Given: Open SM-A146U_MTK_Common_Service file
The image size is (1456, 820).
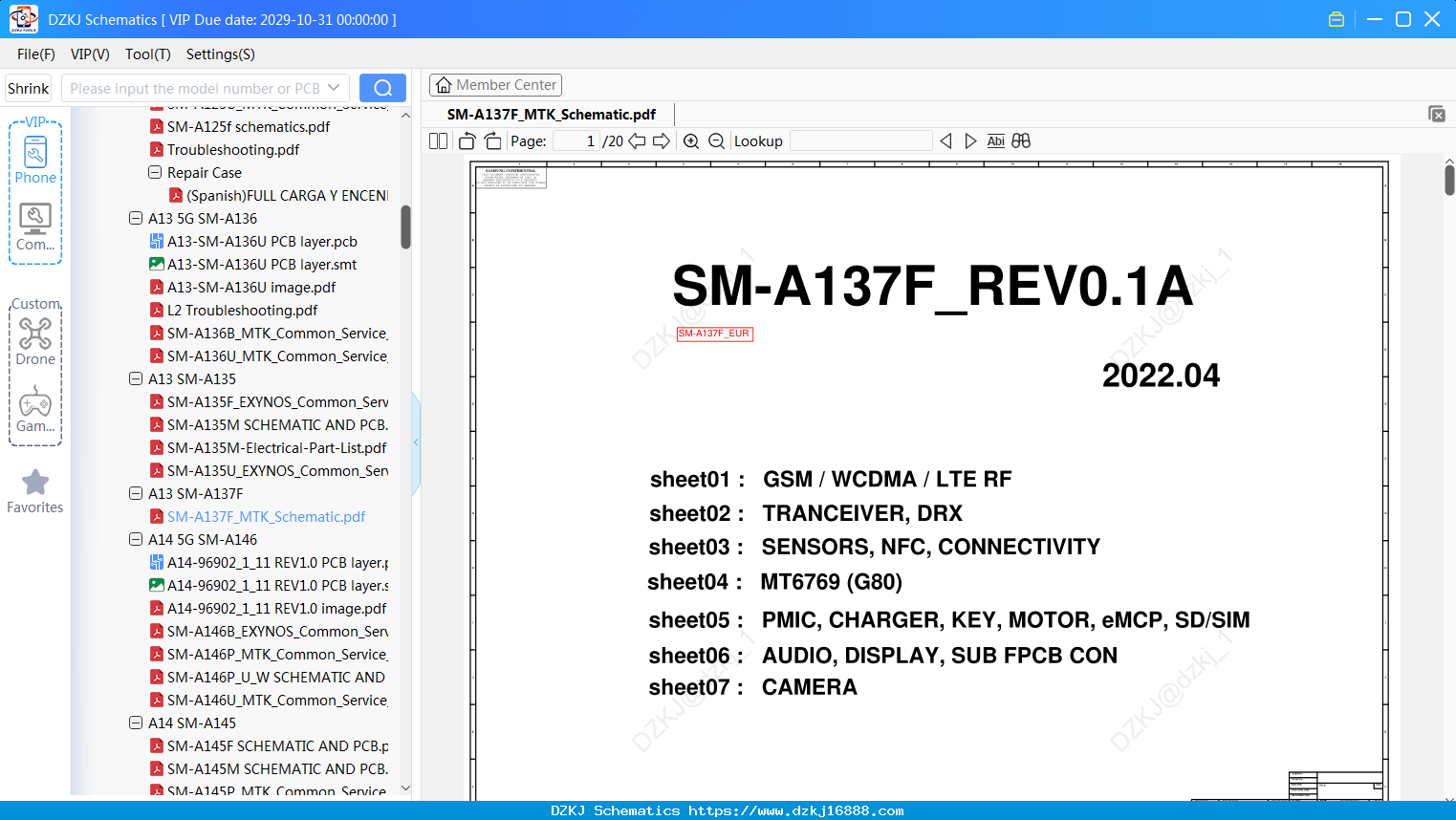Looking at the screenshot, I should coord(277,700).
